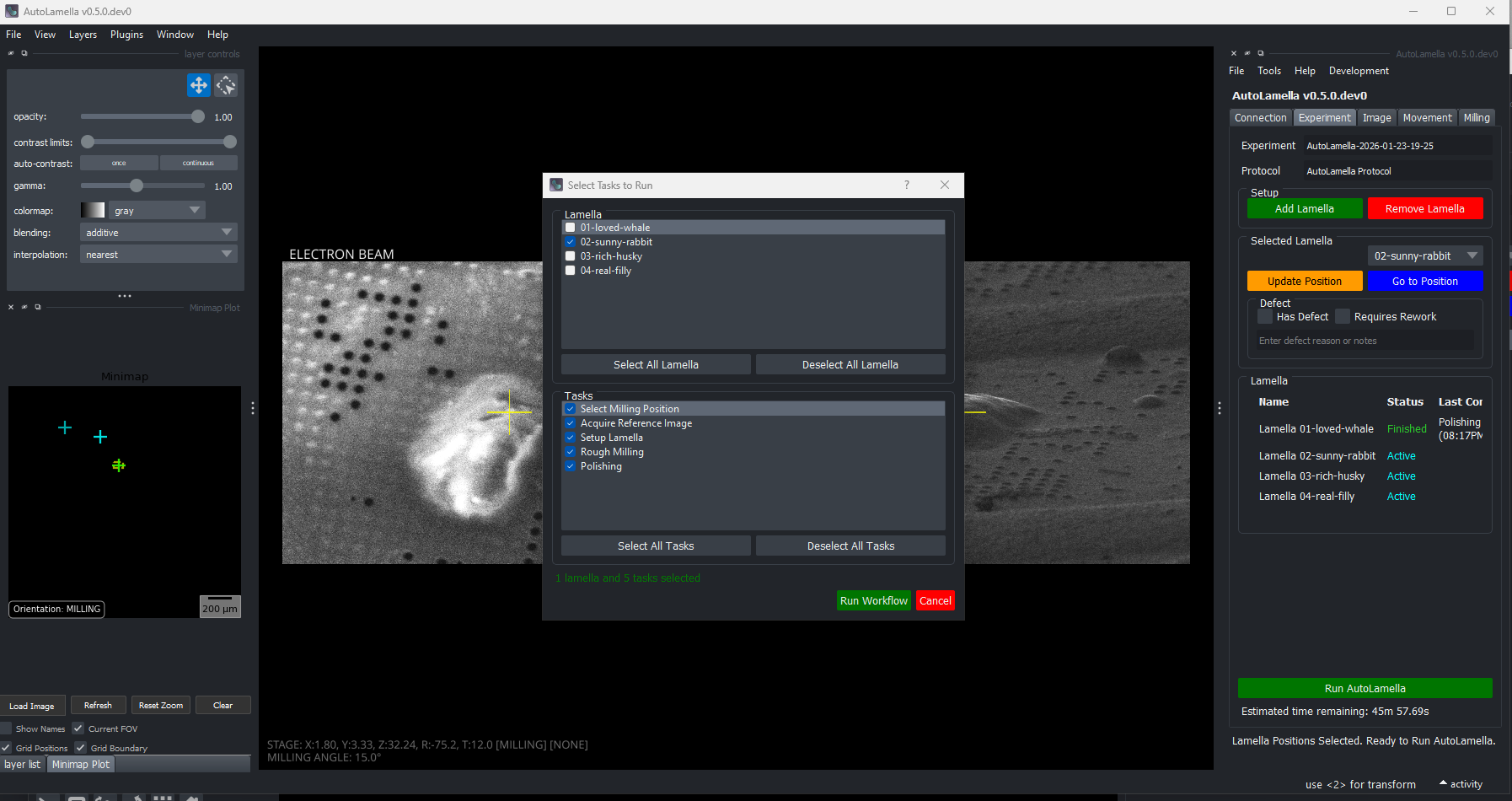This screenshot has width=1512, height=801.
Task: Switch to the Milling tab
Action: tap(1476, 118)
